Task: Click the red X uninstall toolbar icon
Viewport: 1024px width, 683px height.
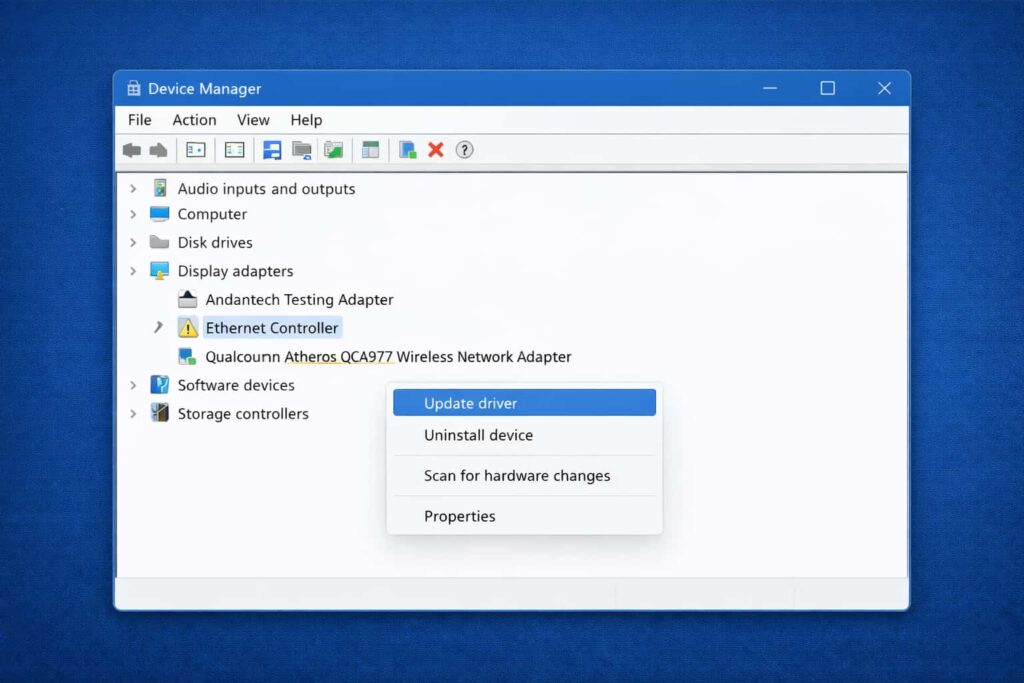Action: pyautogui.click(x=436, y=150)
